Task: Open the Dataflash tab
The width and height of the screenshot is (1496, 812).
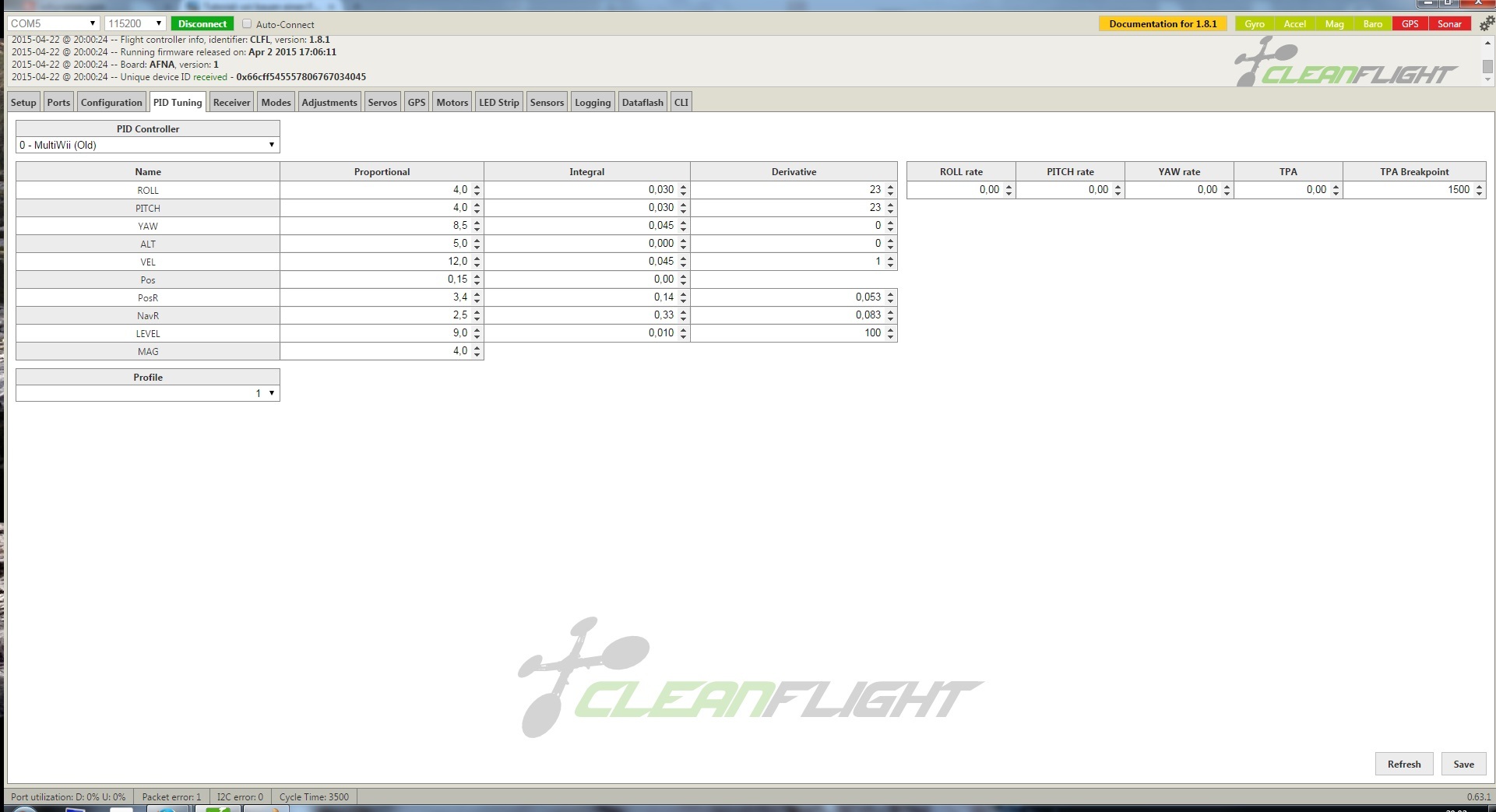Action: pos(642,102)
